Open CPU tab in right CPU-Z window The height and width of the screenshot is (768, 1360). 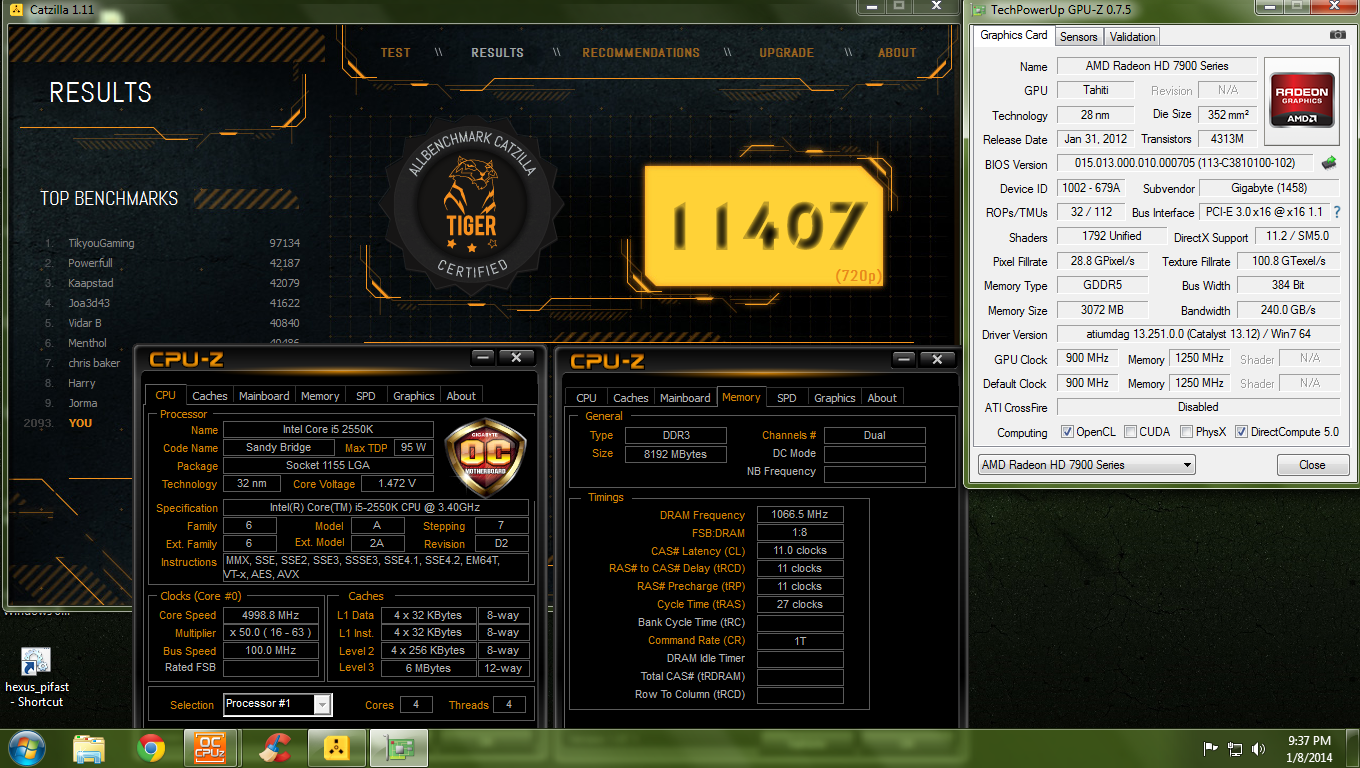pos(587,398)
